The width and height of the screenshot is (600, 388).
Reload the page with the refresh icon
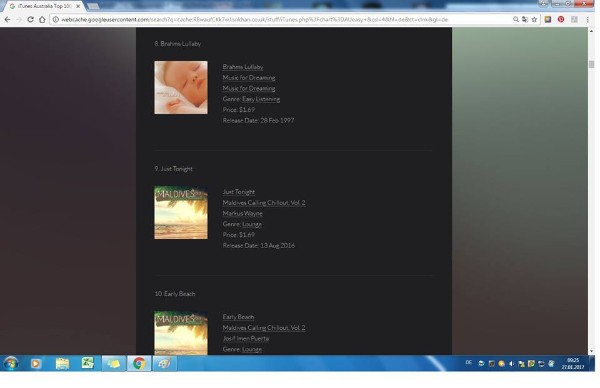(30, 20)
